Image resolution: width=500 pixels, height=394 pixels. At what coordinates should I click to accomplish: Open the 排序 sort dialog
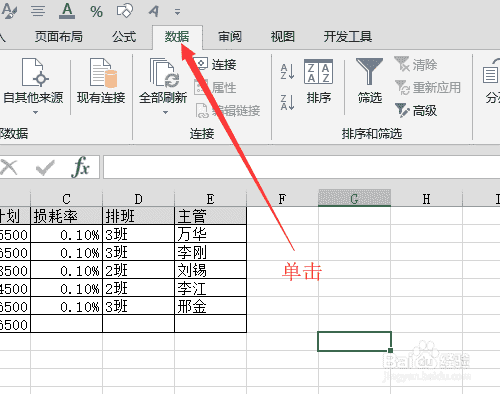(x=318, y=82)
